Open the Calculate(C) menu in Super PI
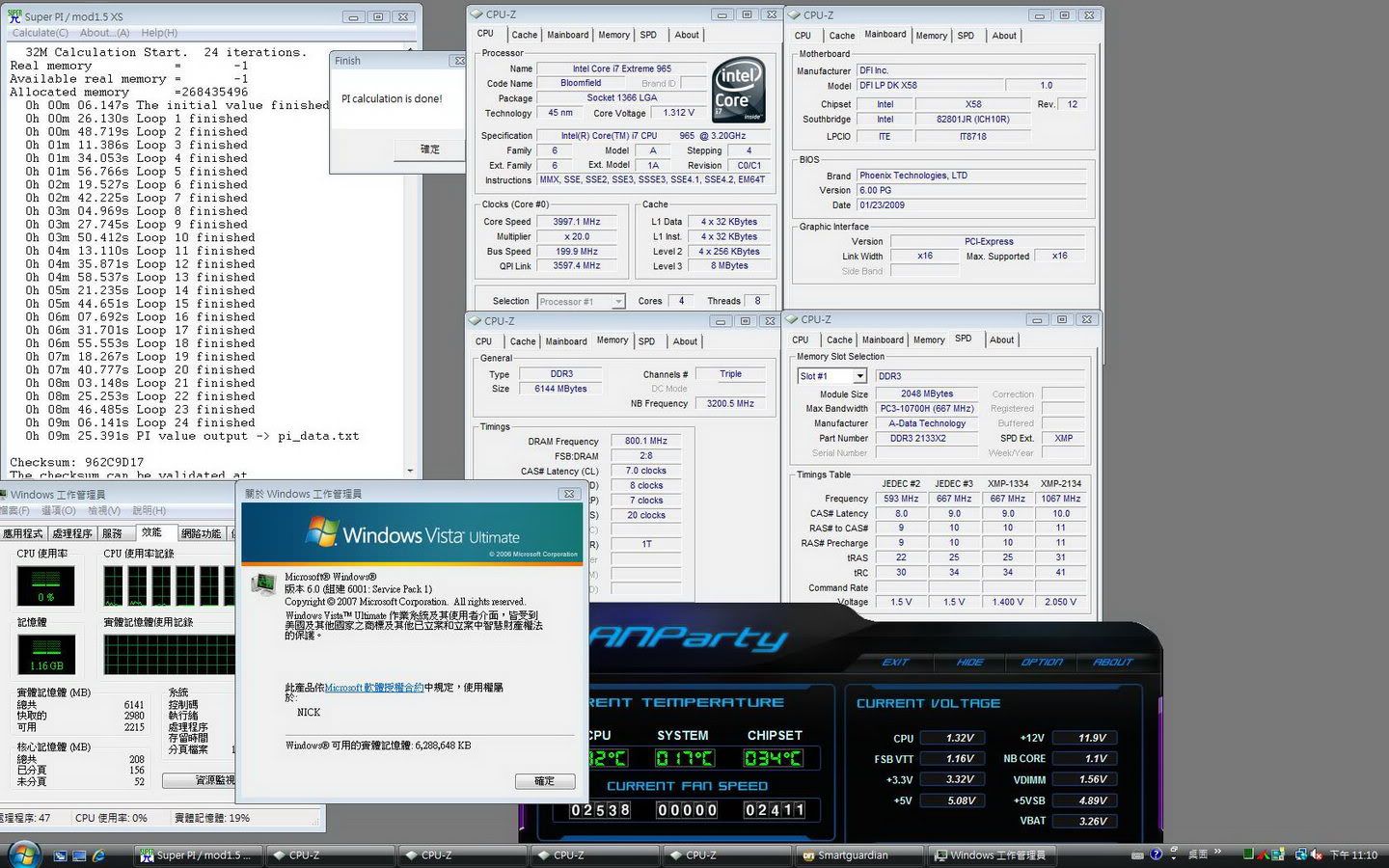This screenshot has width=1389, height=868. (41, 33)
